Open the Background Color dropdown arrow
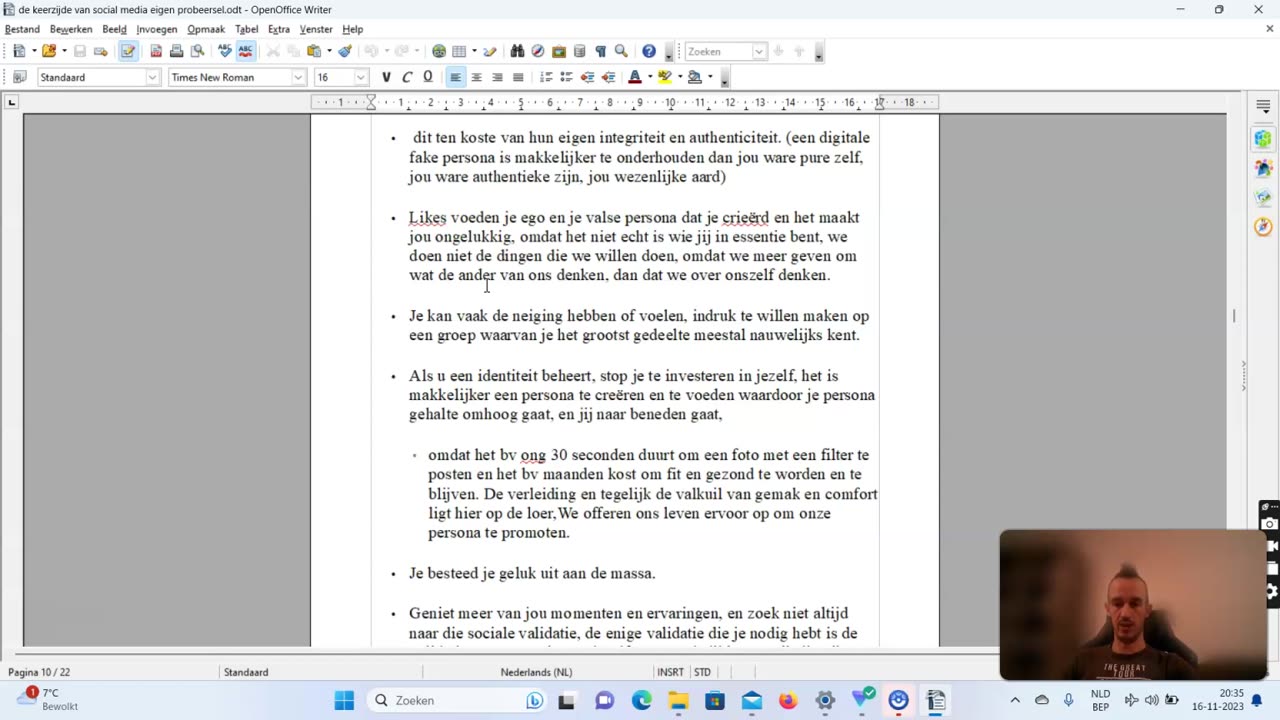1280x720 pixels. 709,77
